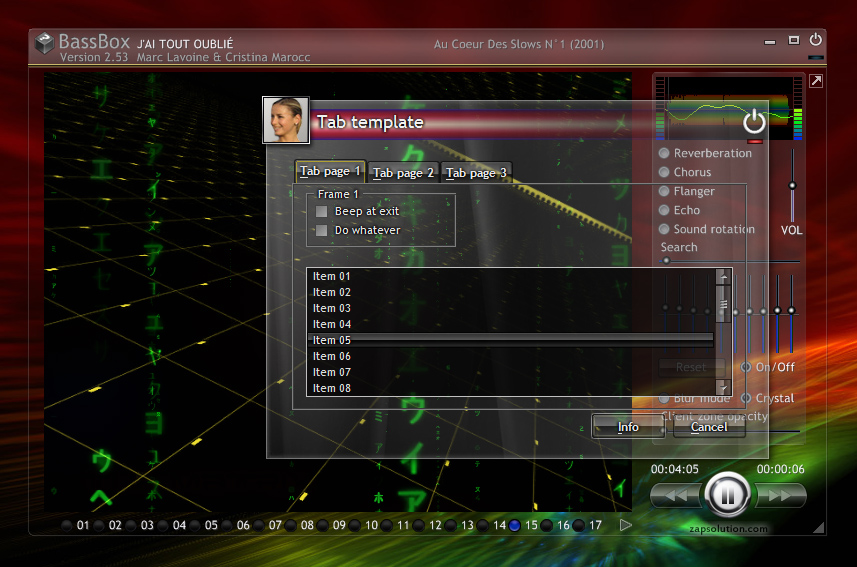Open the zapsolution.com link
The width and height of the screenshot is (857, 567).
tap(728, 529)
